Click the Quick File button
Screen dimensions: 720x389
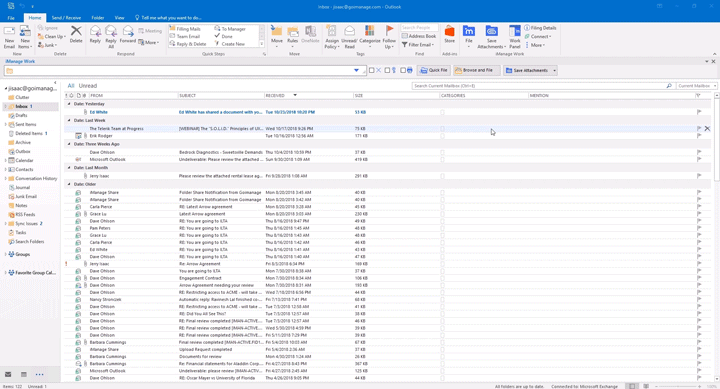[x=433, y=70]
